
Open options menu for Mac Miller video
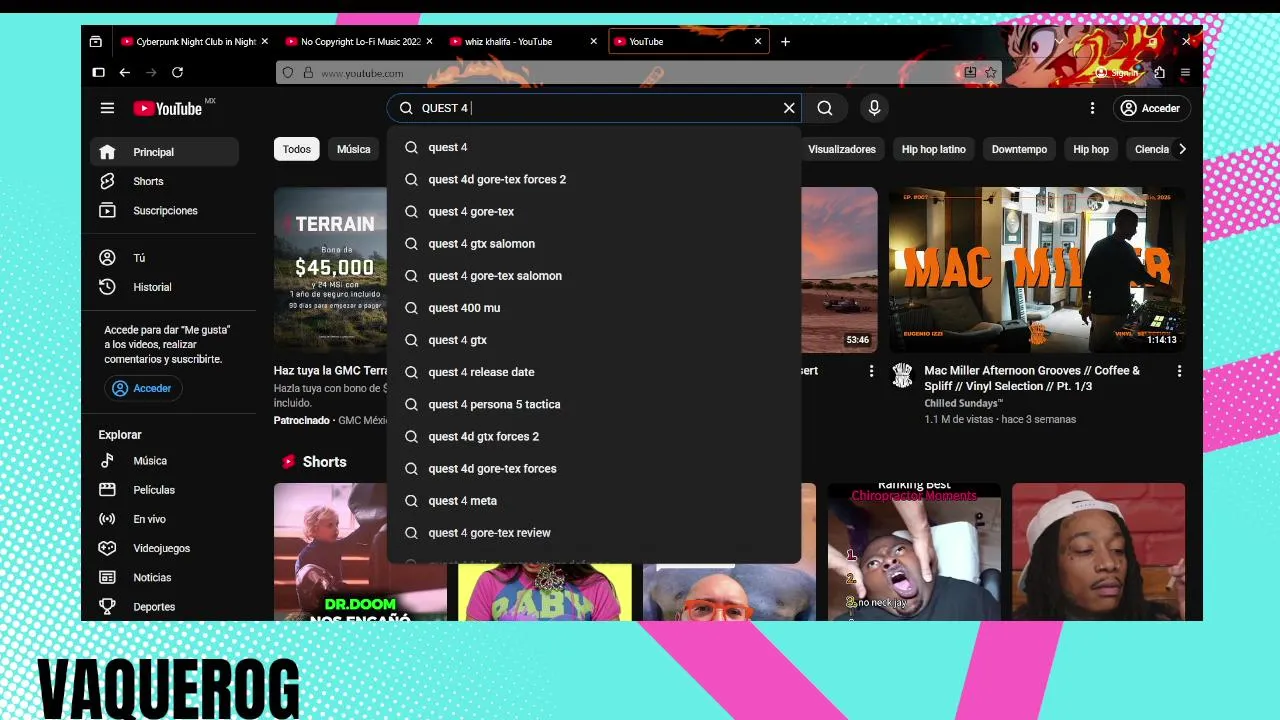(x=1179, y=371)
